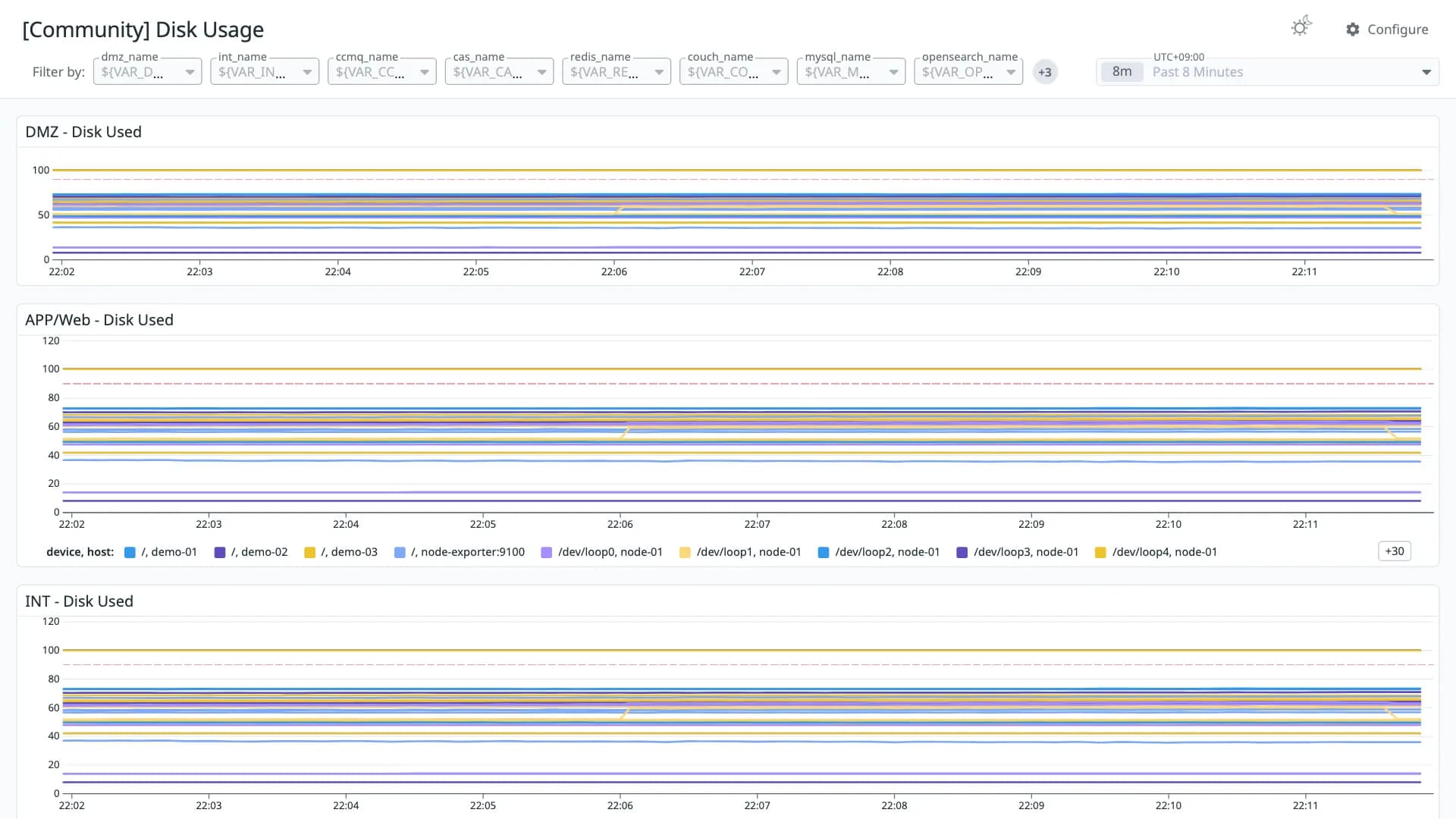Screen dimensions: 1456x819
Task: Select the /, demo-03 legend entry
Action: [x=340, y=552]
